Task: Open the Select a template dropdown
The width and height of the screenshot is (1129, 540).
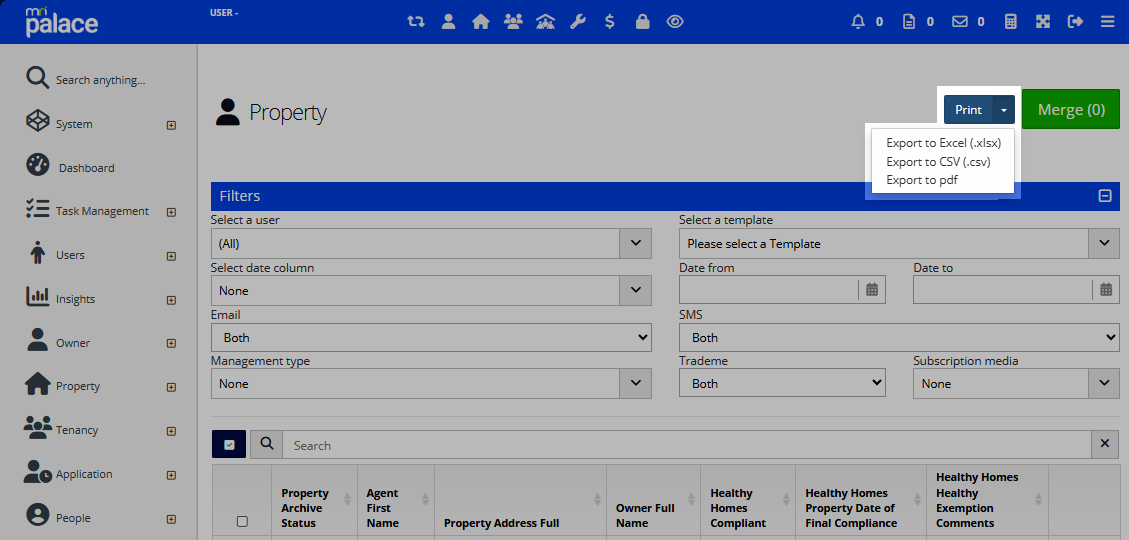Action: pos(899,243)
